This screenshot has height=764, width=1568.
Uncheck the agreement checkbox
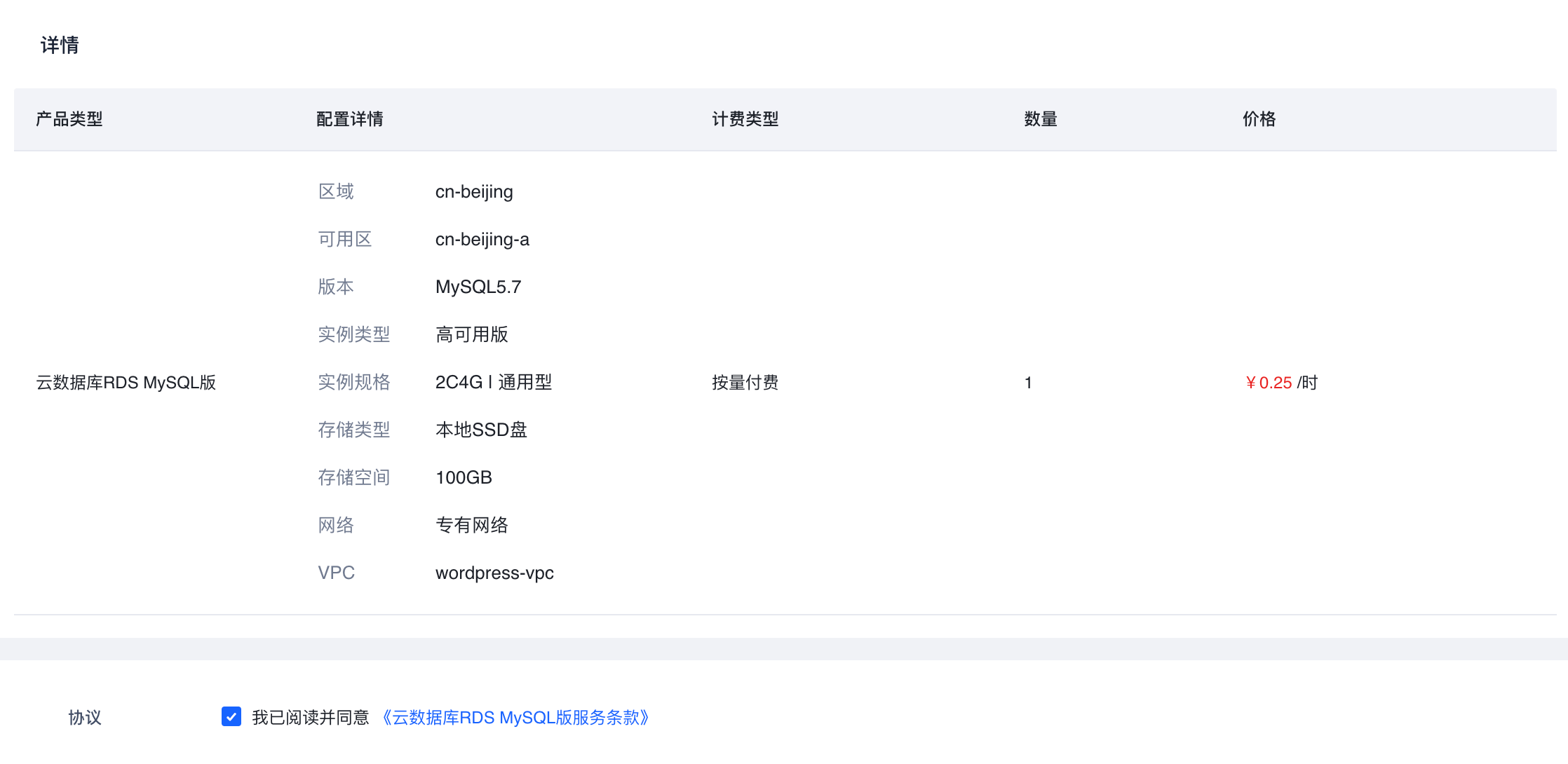pos(231,716)
